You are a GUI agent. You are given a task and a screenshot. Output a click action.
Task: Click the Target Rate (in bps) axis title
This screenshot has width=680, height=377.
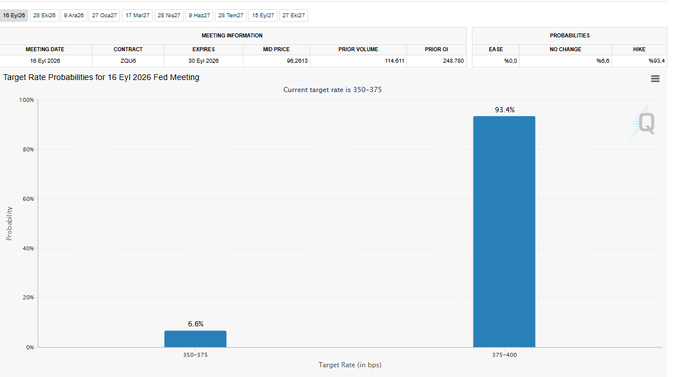[350, 365]
